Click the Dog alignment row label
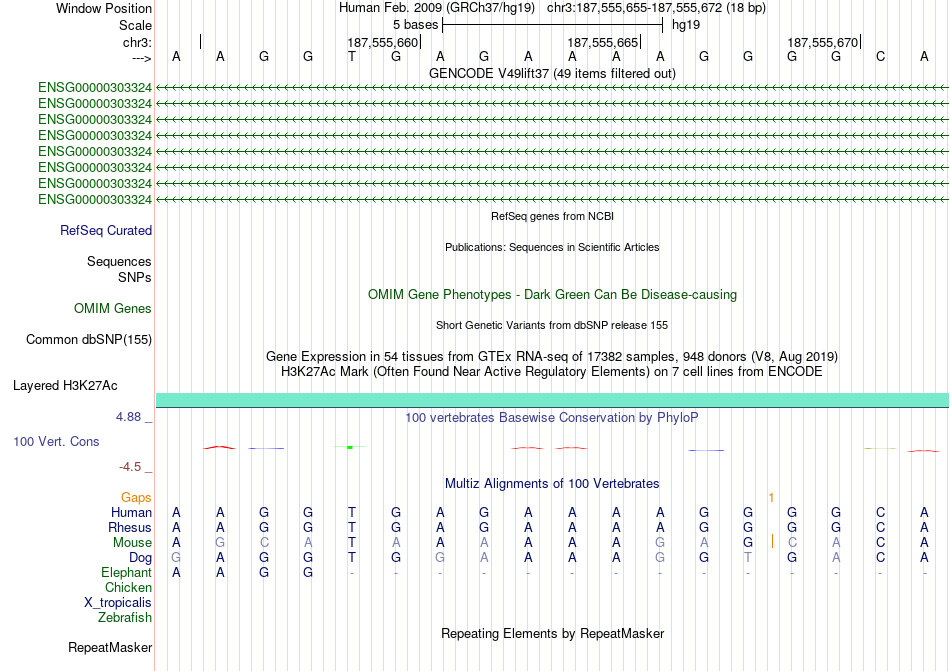This screenshot has height=671, width=950. click(140, 558)
